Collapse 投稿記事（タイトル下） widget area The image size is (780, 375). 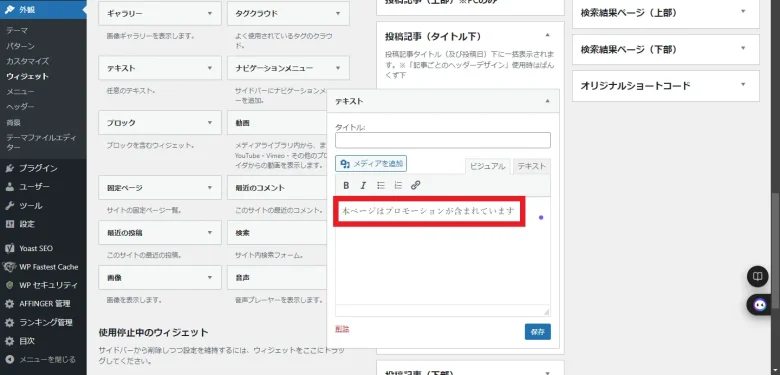tap(548, 35)
